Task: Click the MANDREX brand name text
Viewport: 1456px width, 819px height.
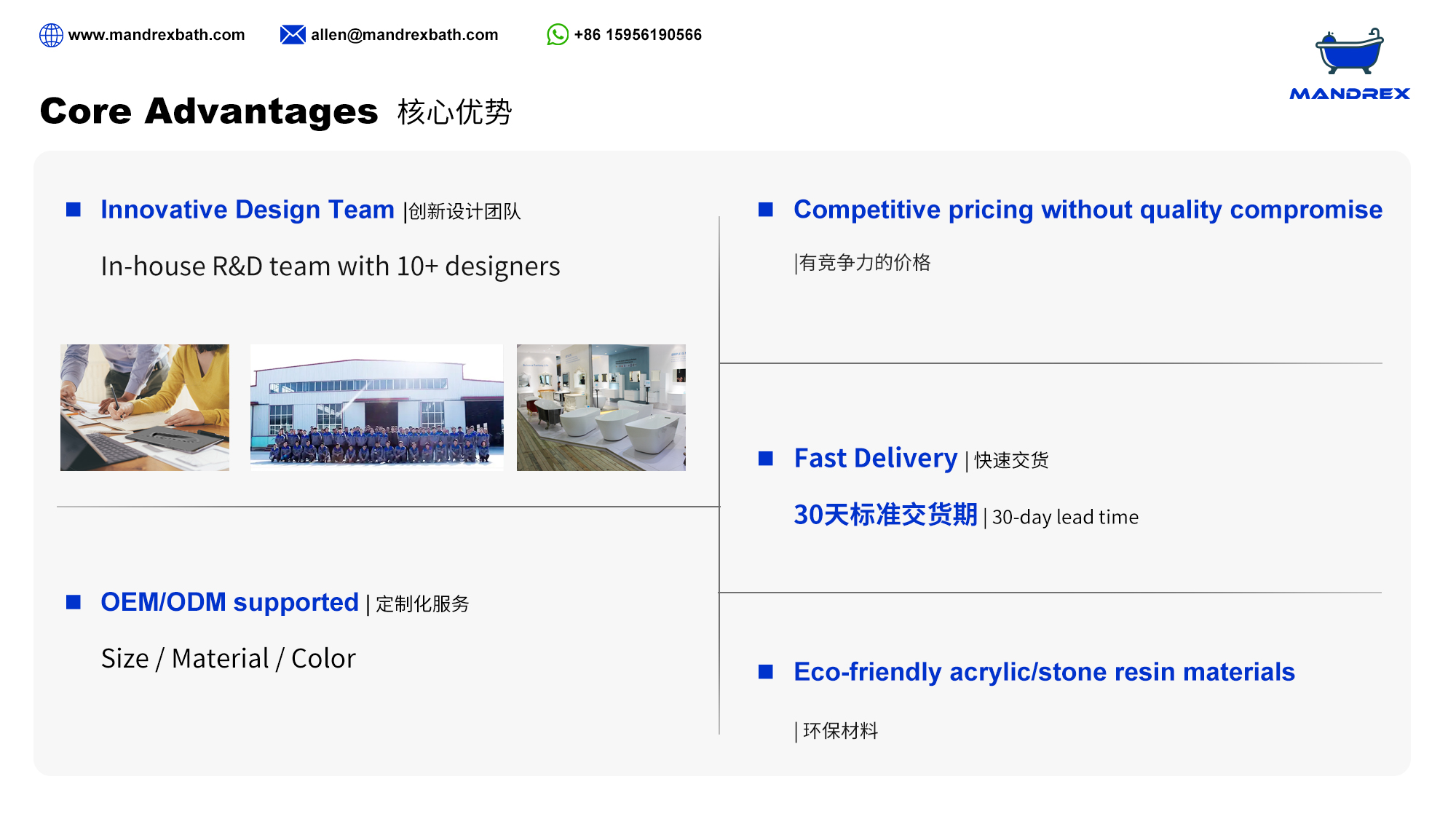Action: tap(1350, 94)
